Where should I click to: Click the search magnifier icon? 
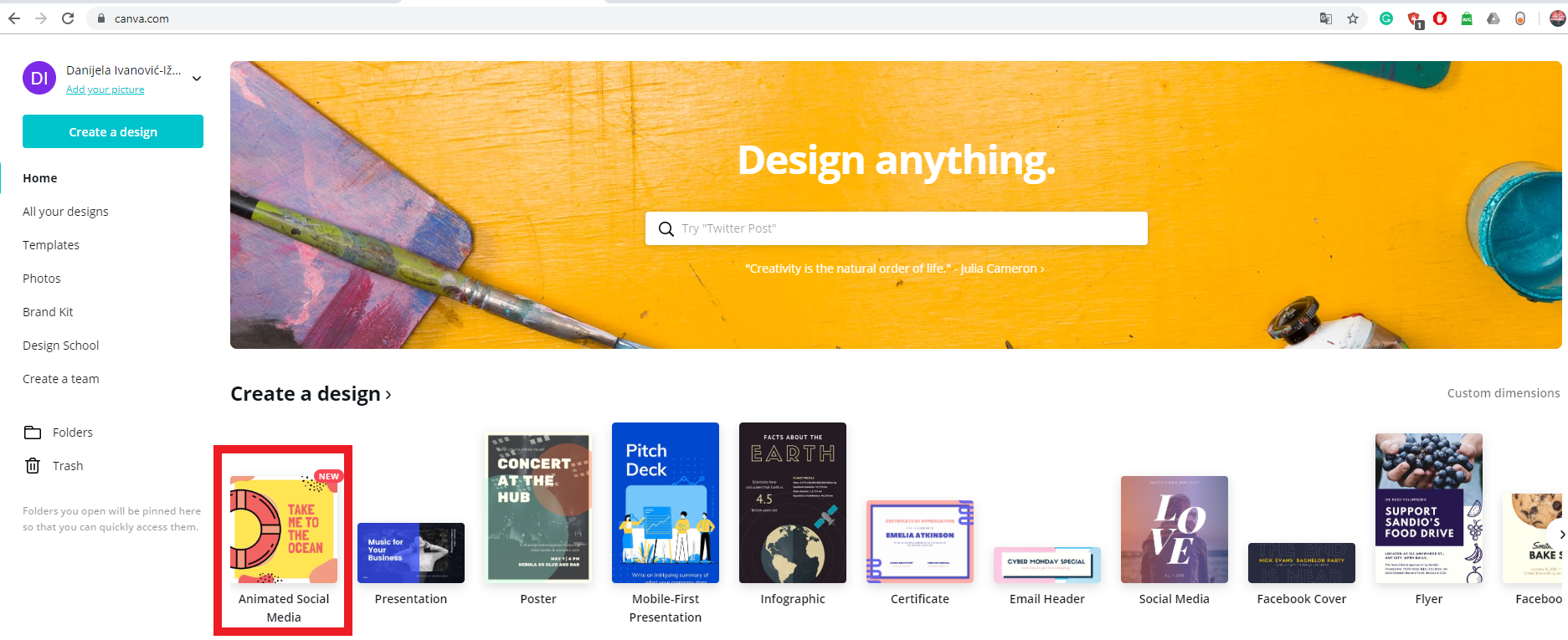[666, 228]
